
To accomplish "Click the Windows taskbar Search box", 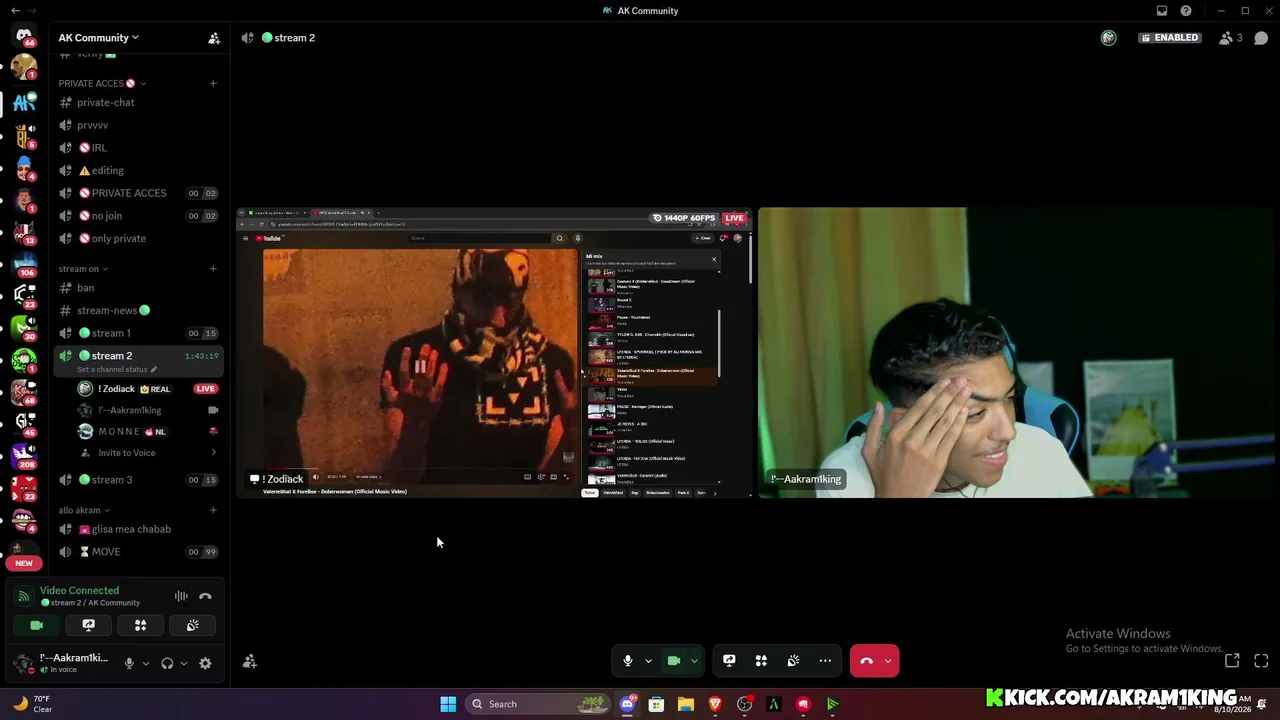I will (x=539, y=704).
